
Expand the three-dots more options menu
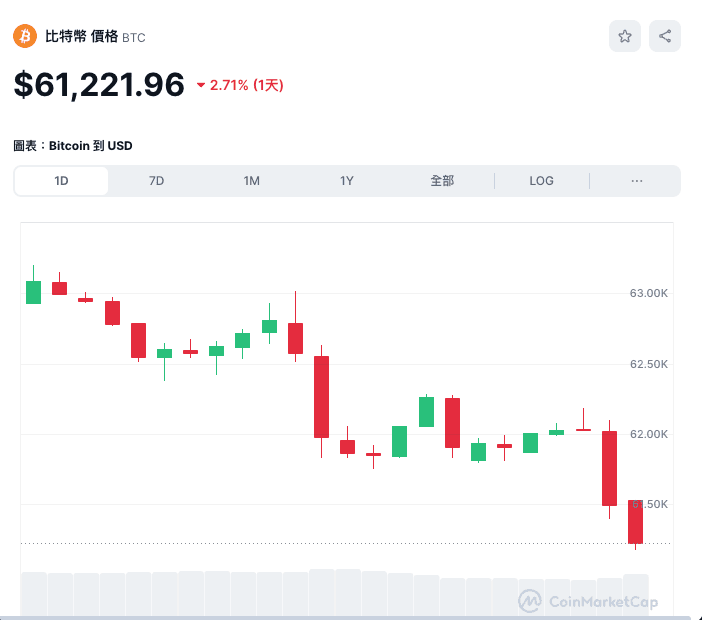click(637, 181)
